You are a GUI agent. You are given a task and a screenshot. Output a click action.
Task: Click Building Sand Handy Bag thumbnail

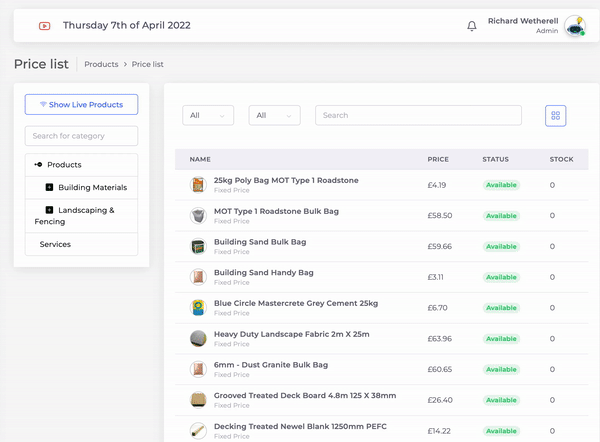point(198,277)
